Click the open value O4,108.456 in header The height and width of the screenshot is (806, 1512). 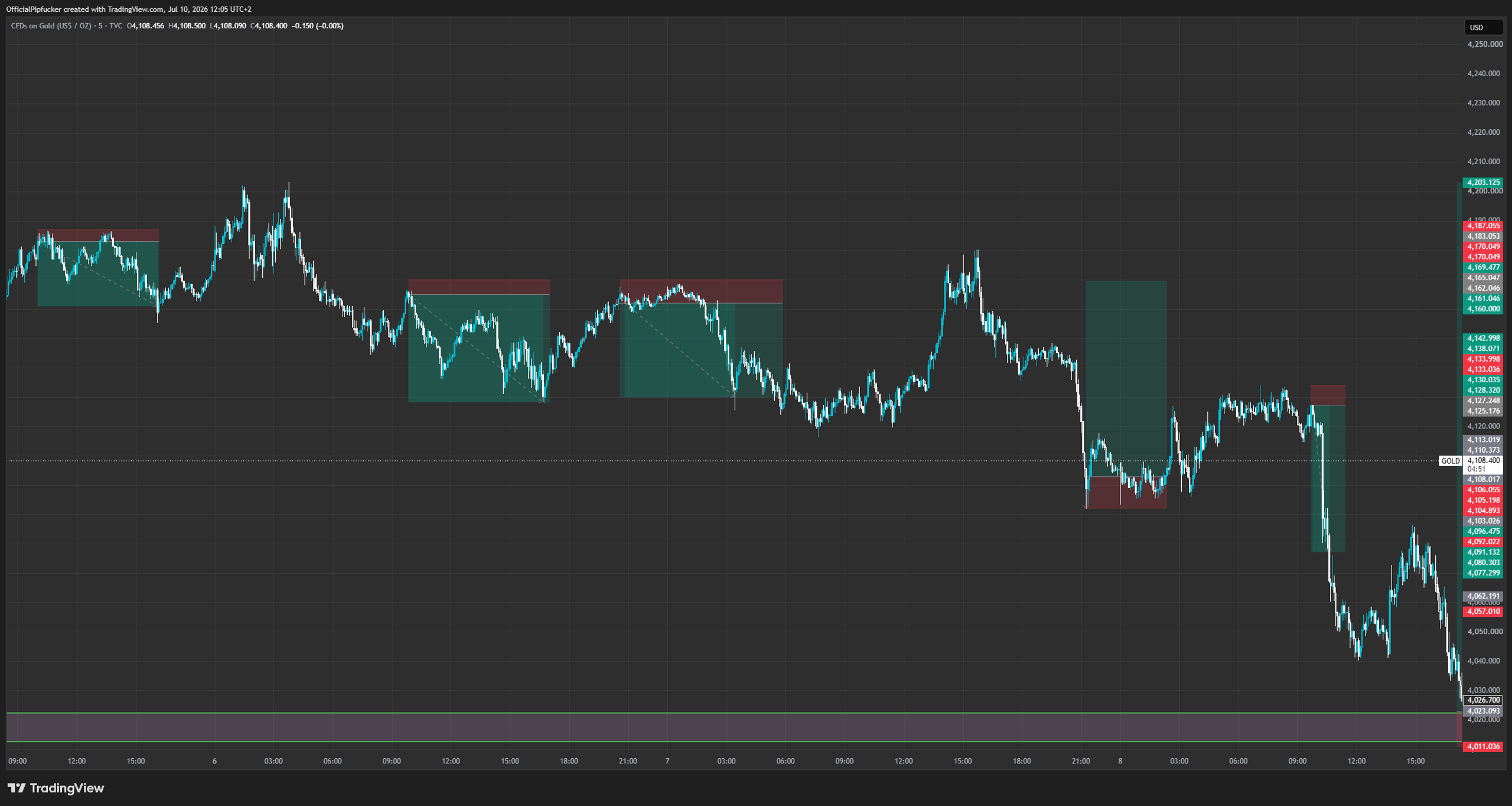(146, 26)
